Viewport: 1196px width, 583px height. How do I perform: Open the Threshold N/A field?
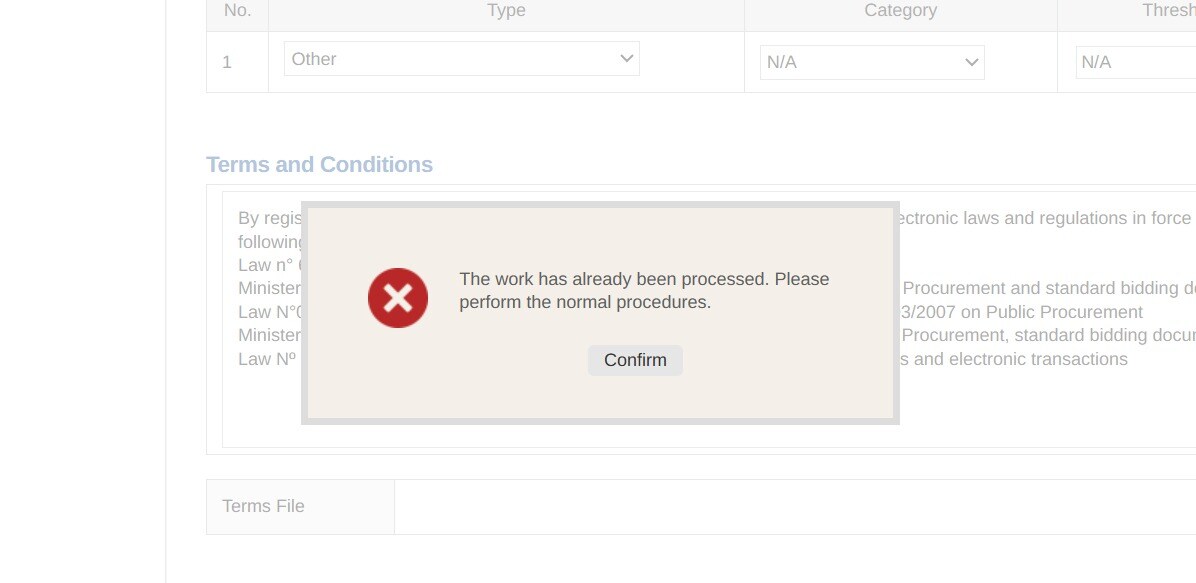tap(1134, 62)
